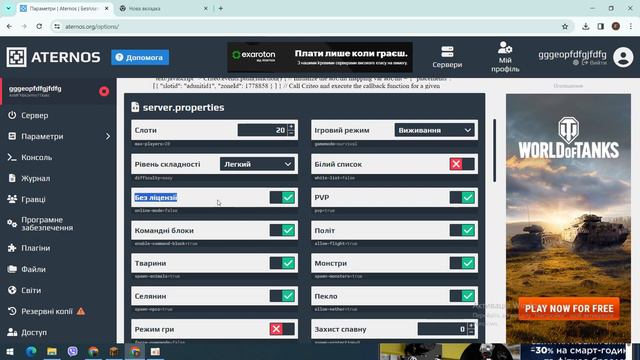
Task: Toggle the Білий список switch
Action: tap(462, 164)
